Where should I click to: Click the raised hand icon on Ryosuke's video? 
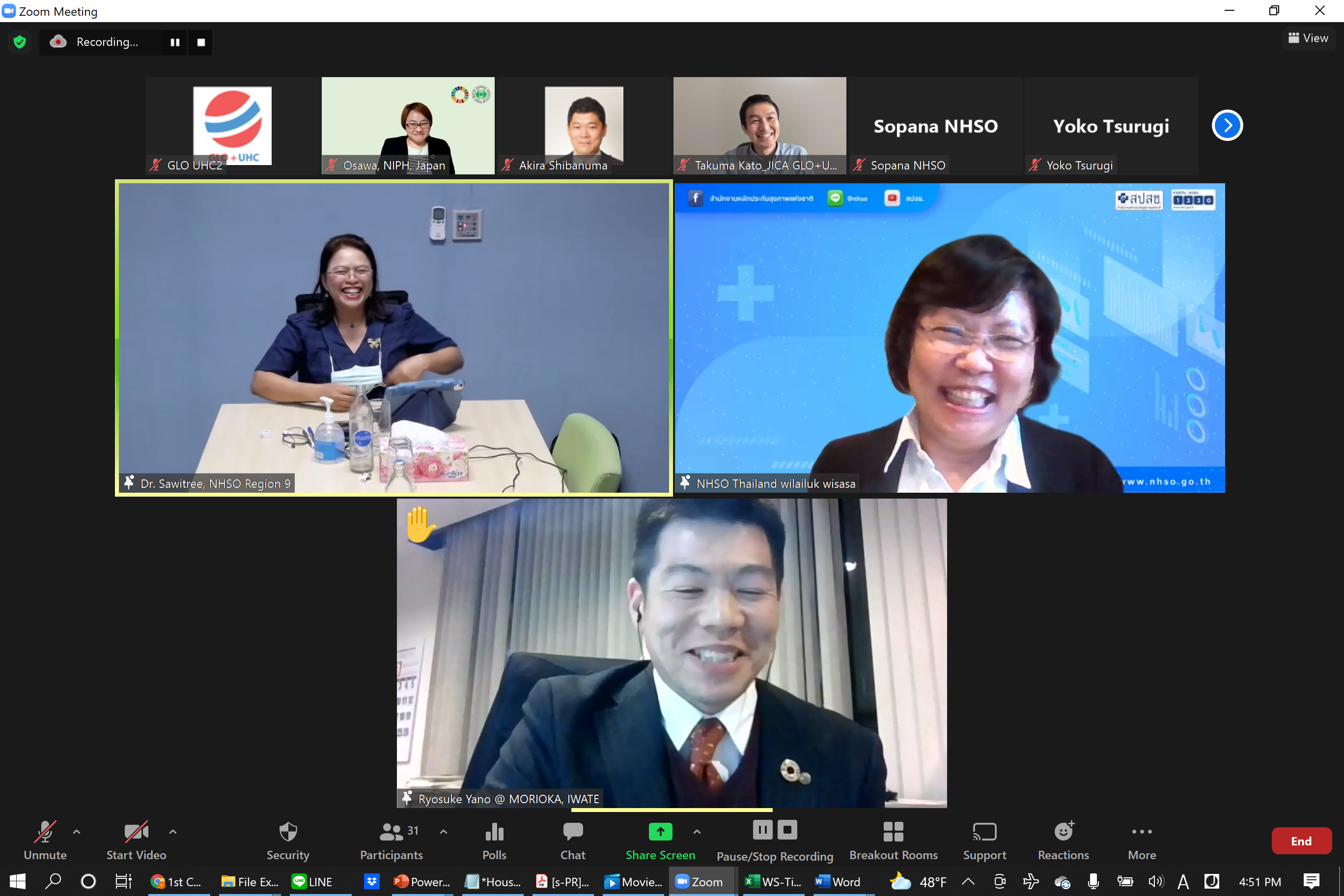point(421,524)
